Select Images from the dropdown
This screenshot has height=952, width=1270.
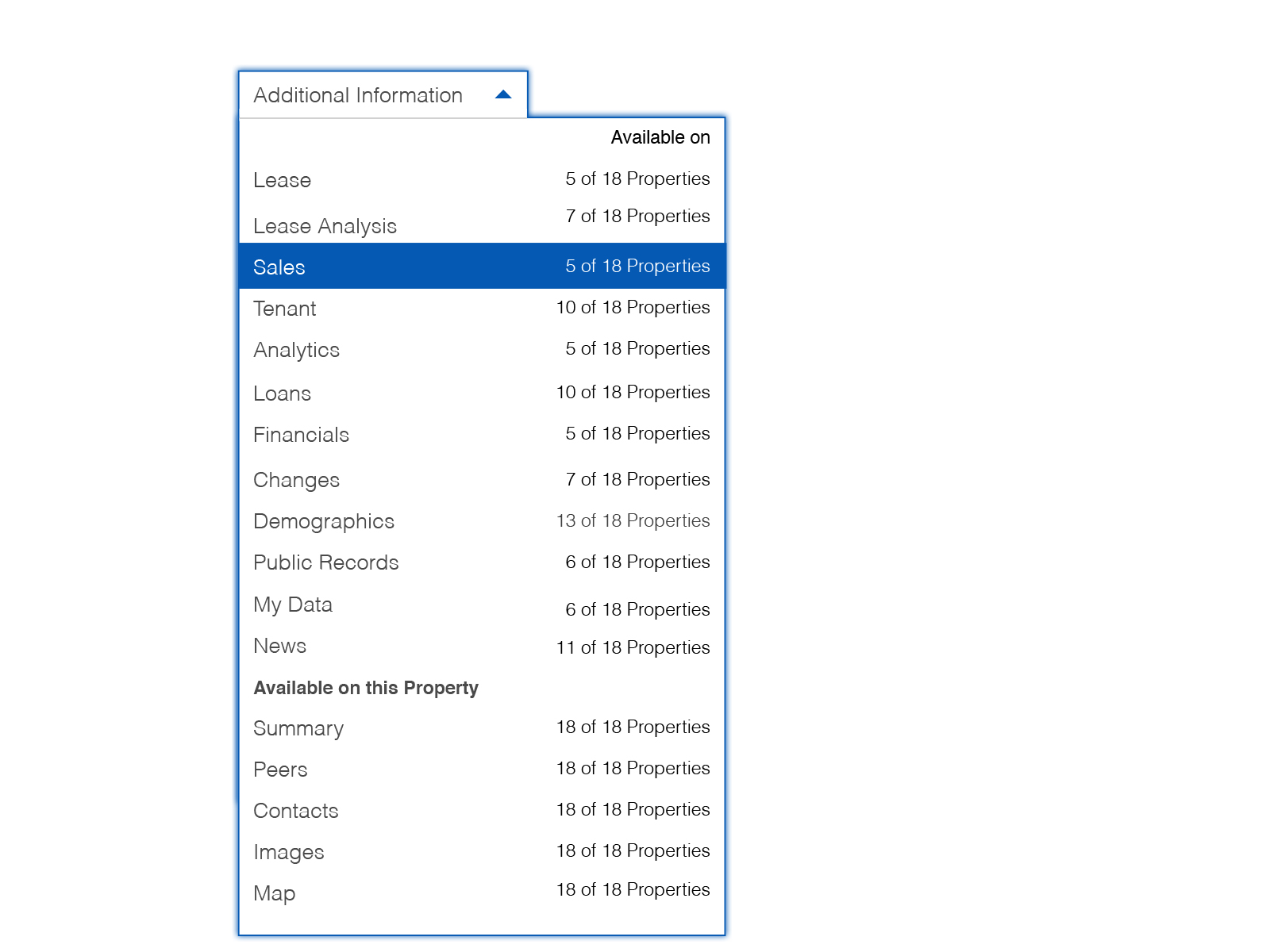click(x=288, y=852)
